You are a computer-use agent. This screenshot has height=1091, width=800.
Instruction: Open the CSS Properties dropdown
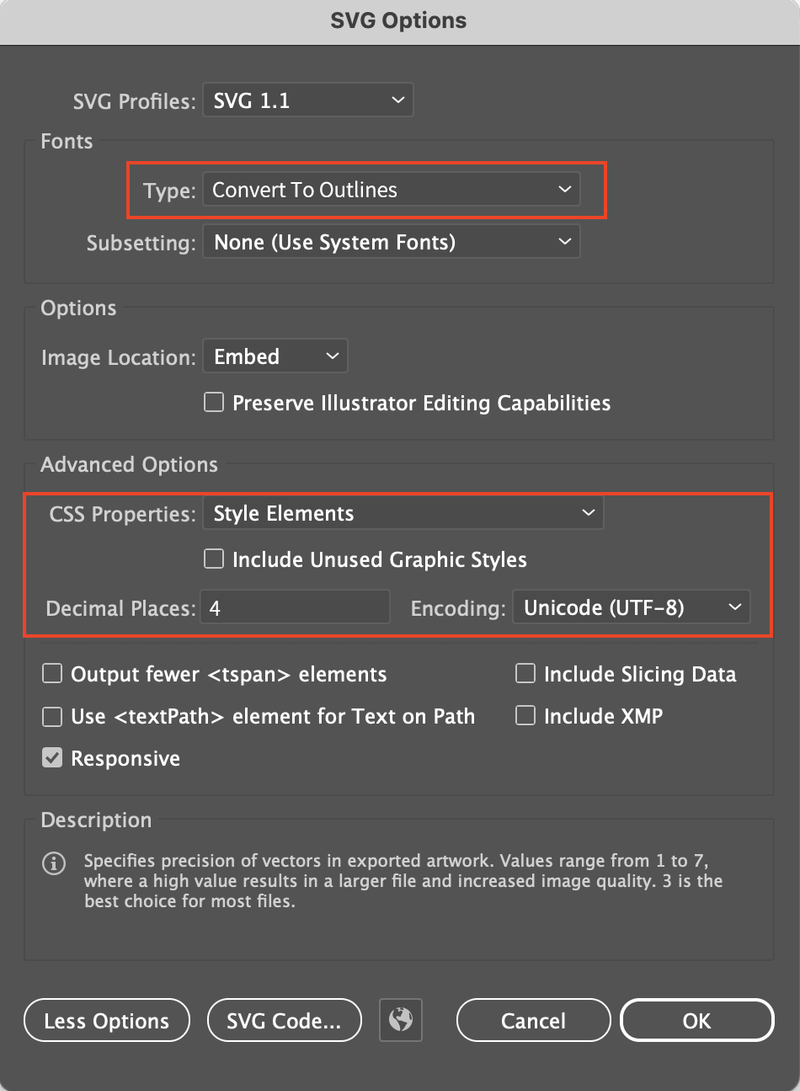coord(403,513)
